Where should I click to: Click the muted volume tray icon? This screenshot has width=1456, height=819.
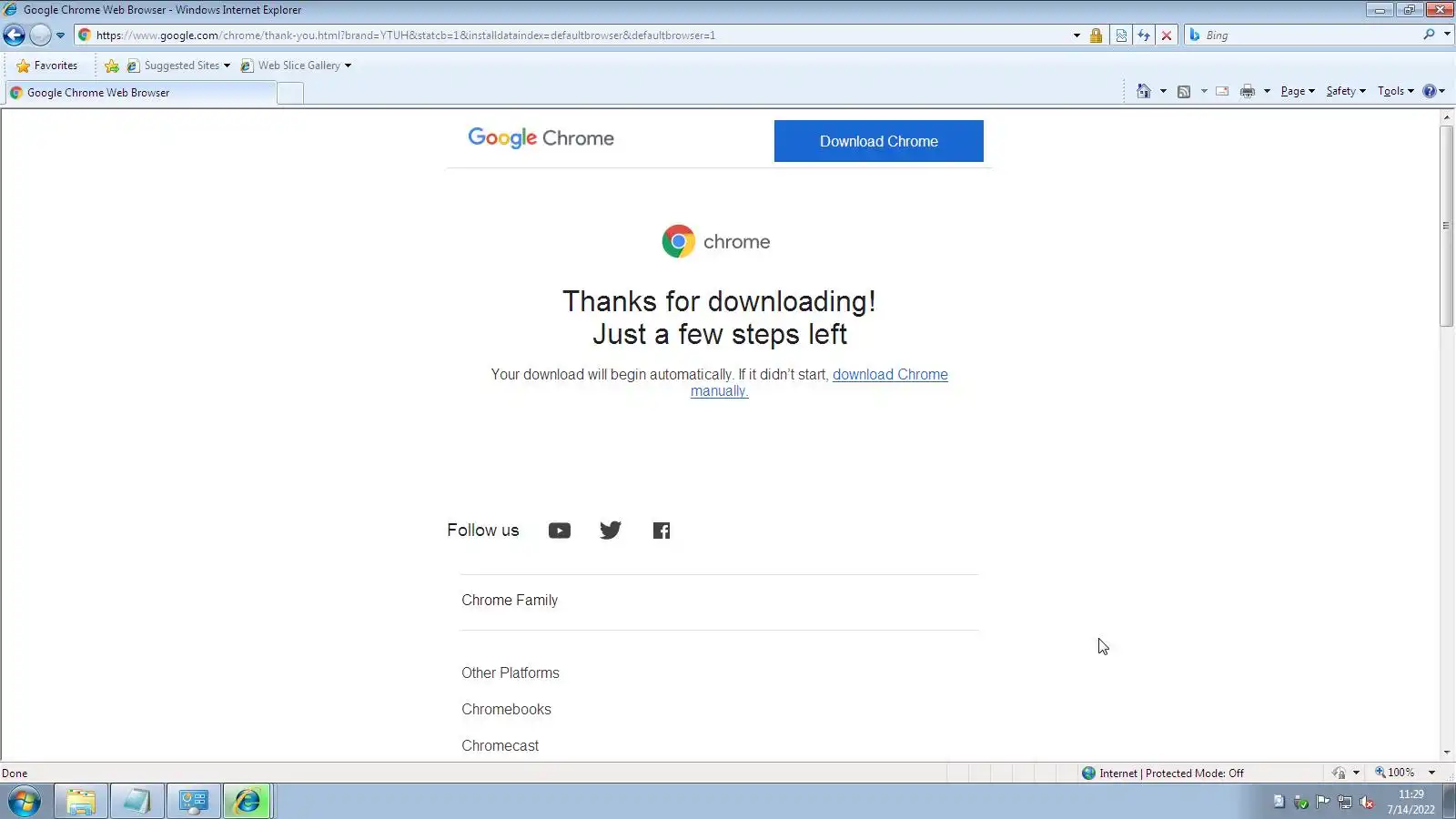pyautogui.click(x=1367, y=802)
